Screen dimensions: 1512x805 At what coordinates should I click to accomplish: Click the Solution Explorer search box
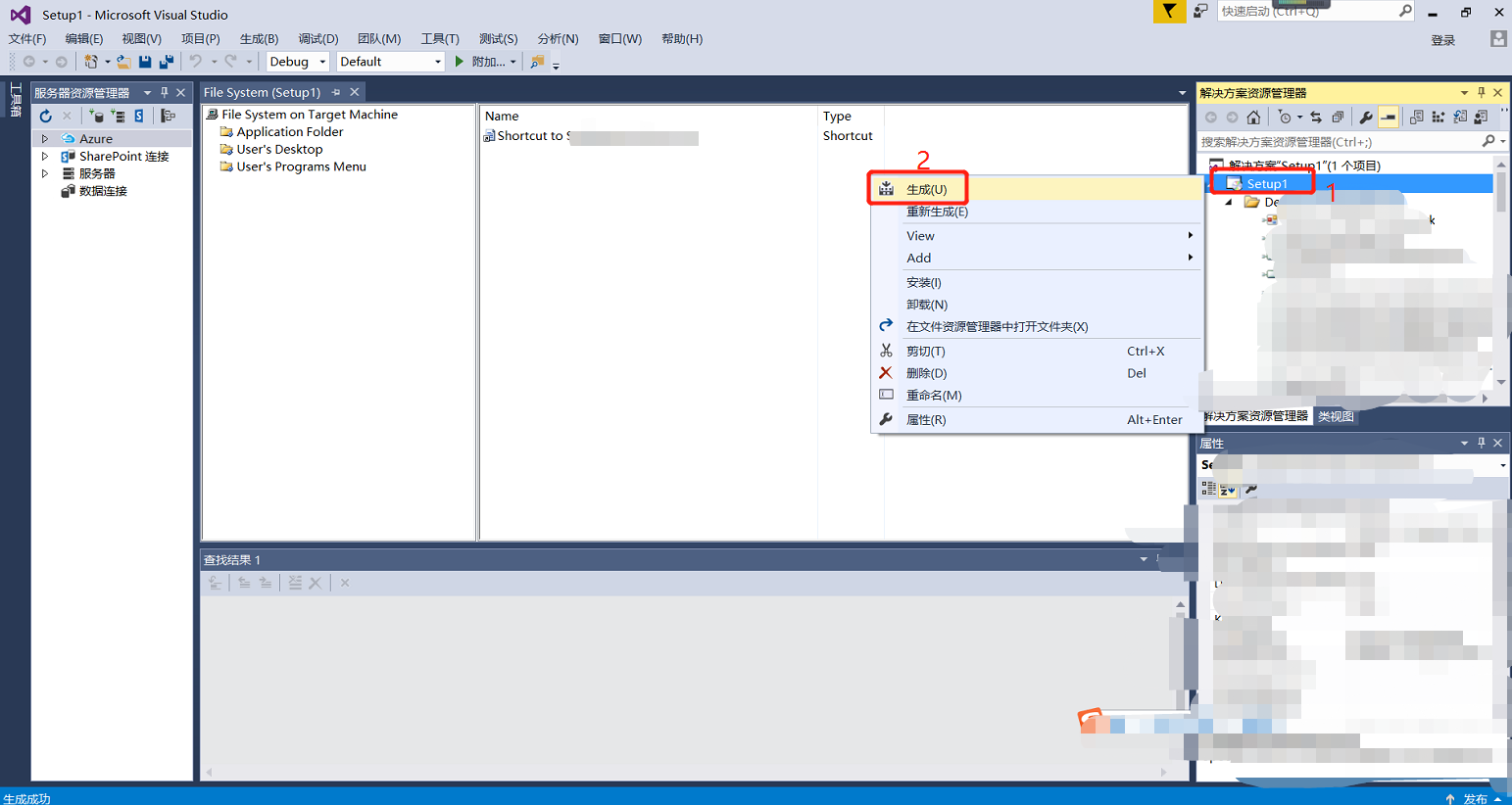click(1339, 142)
